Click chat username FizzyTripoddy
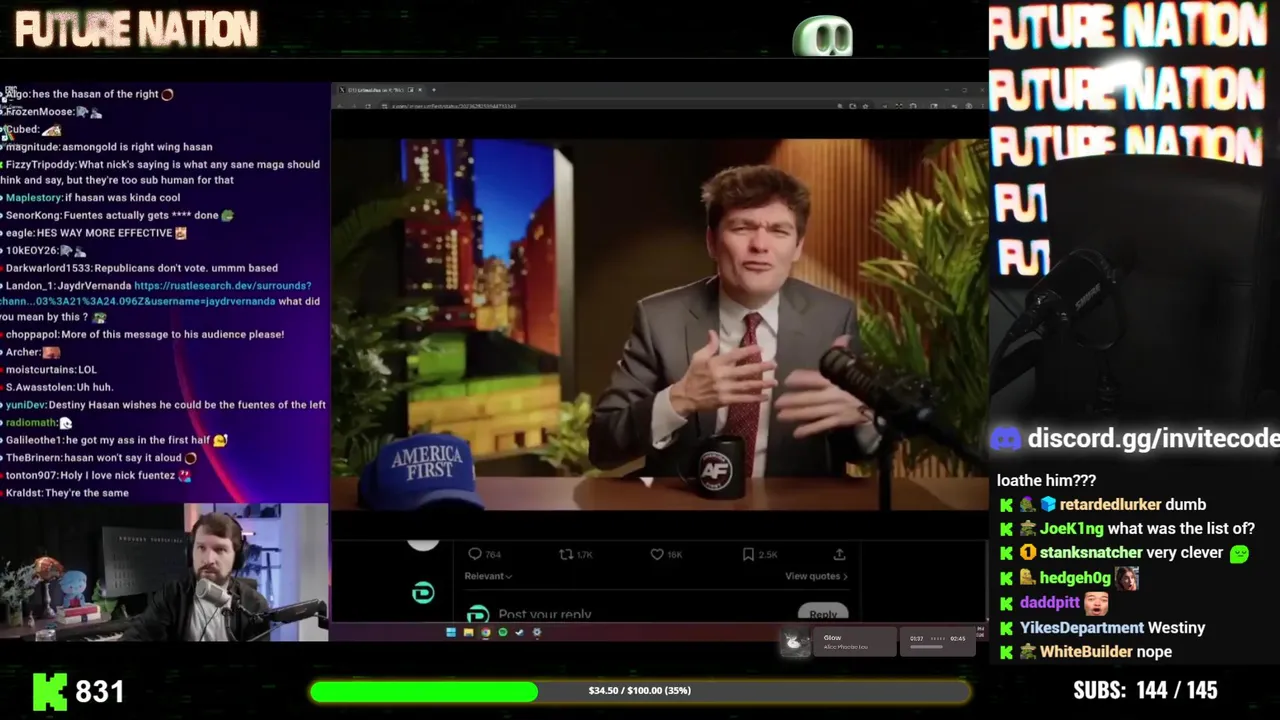Image resolution: width=1280 pixels, height=720 pixels. [x=40, y=164]
